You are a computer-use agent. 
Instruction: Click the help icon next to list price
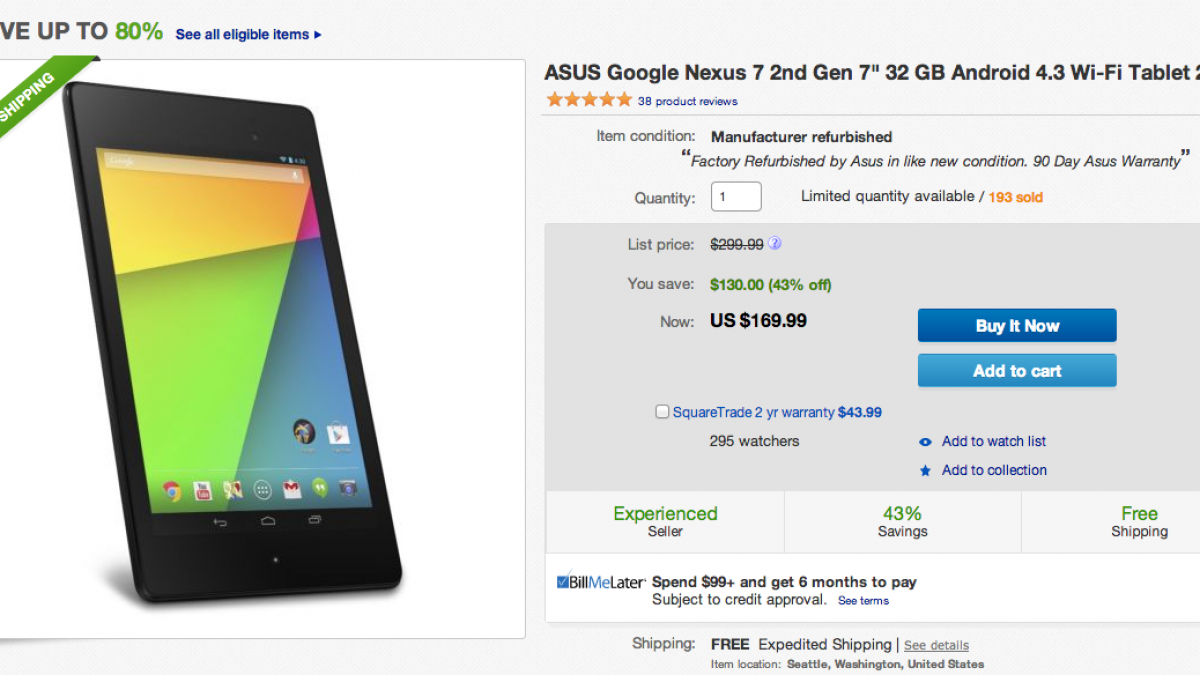click(774, 243)
